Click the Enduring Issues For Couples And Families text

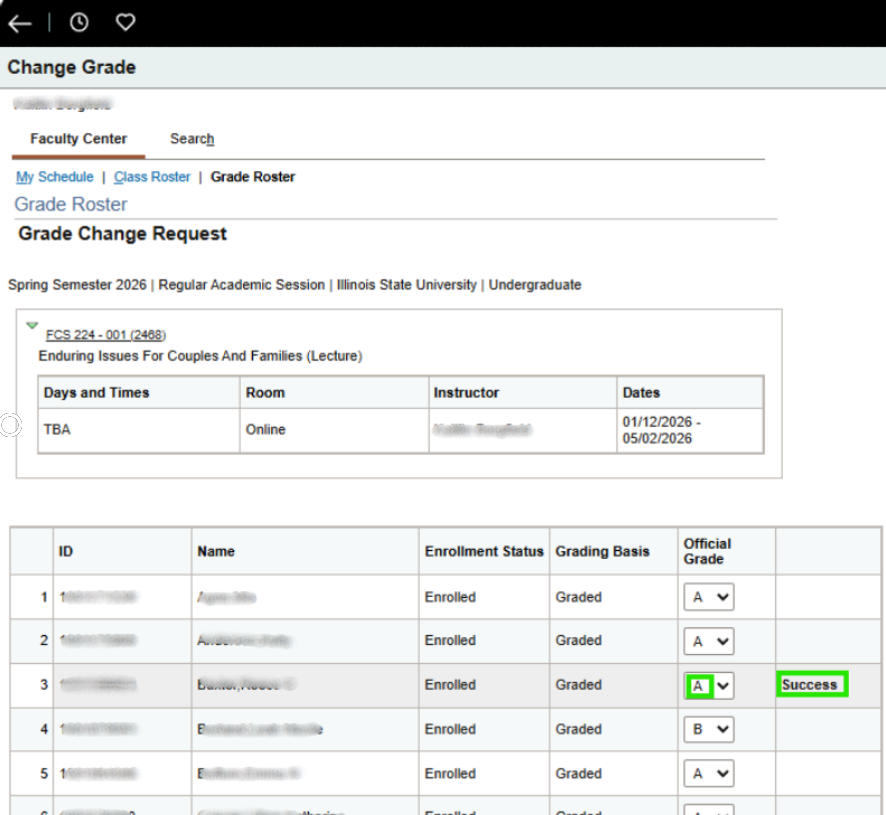tap(200, 356)
